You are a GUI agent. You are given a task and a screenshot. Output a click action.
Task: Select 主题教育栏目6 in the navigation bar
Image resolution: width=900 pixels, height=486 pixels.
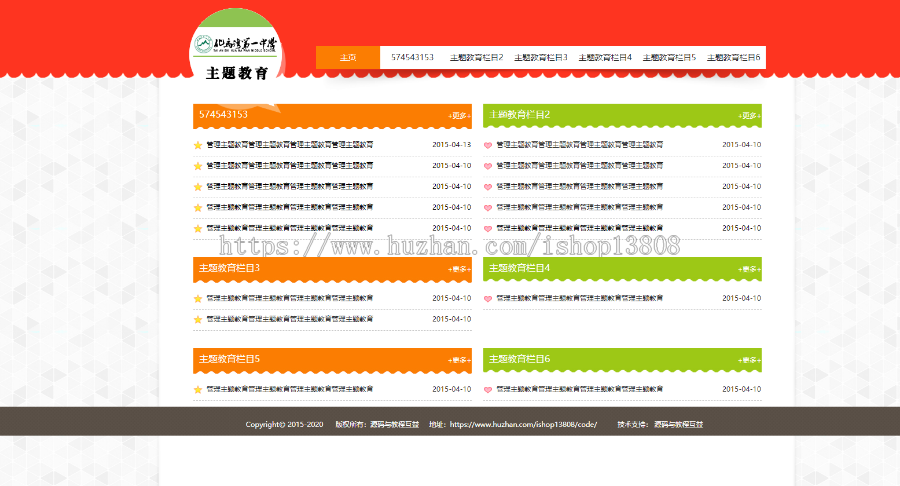(734, 57)
